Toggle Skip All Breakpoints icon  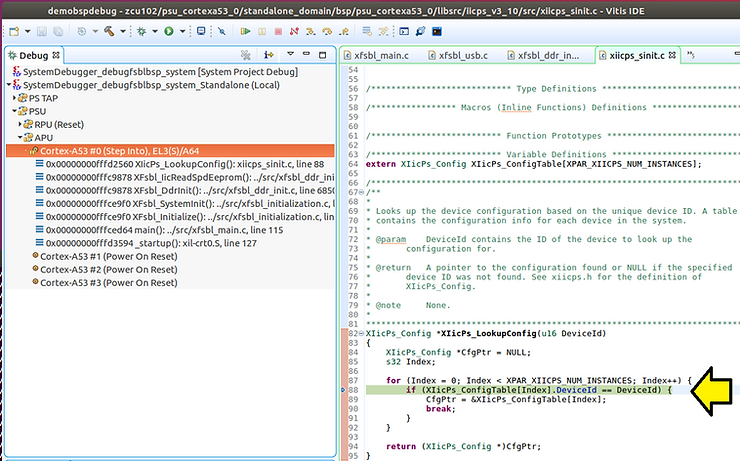click(221, 31)
